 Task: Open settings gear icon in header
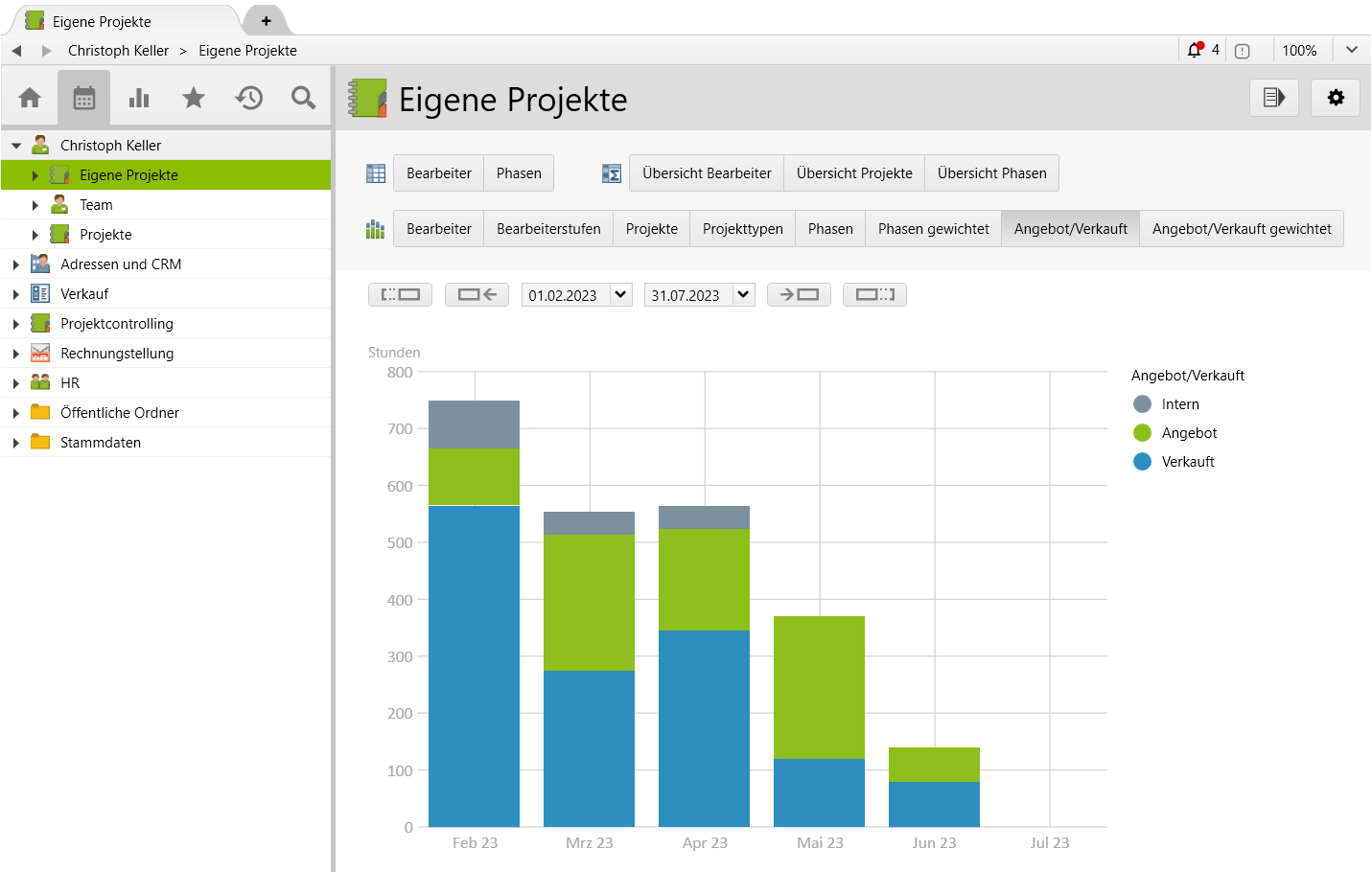(x=1336, y=98)
